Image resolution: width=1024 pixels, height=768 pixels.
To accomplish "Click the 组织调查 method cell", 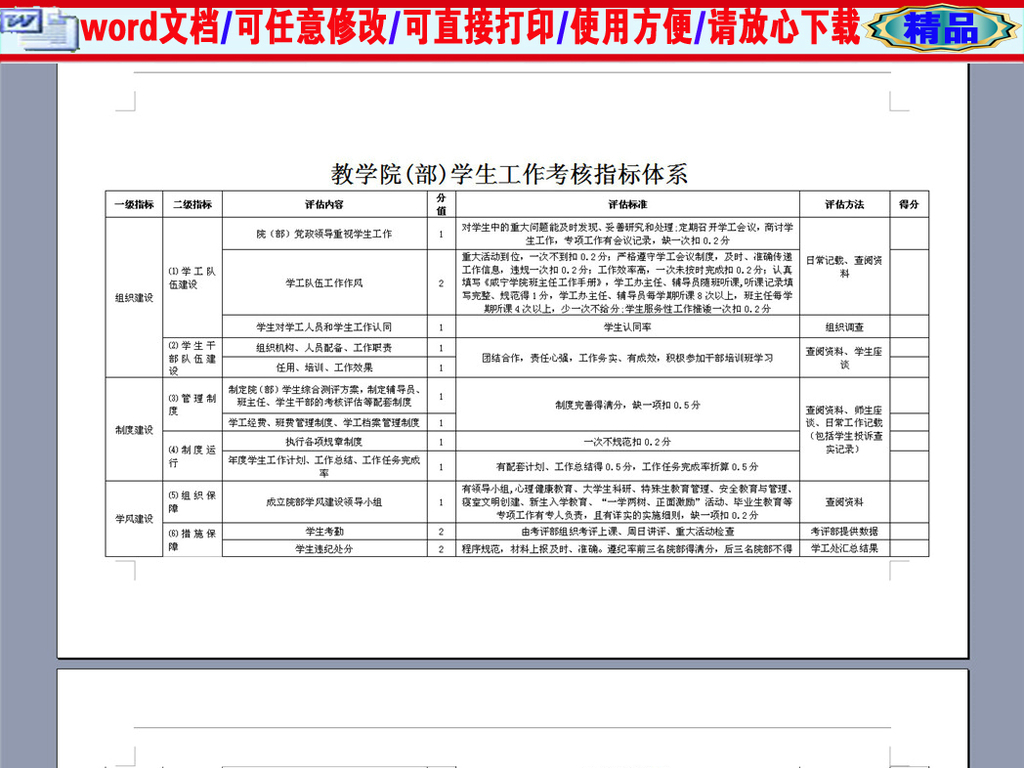I will pos(844,327).
